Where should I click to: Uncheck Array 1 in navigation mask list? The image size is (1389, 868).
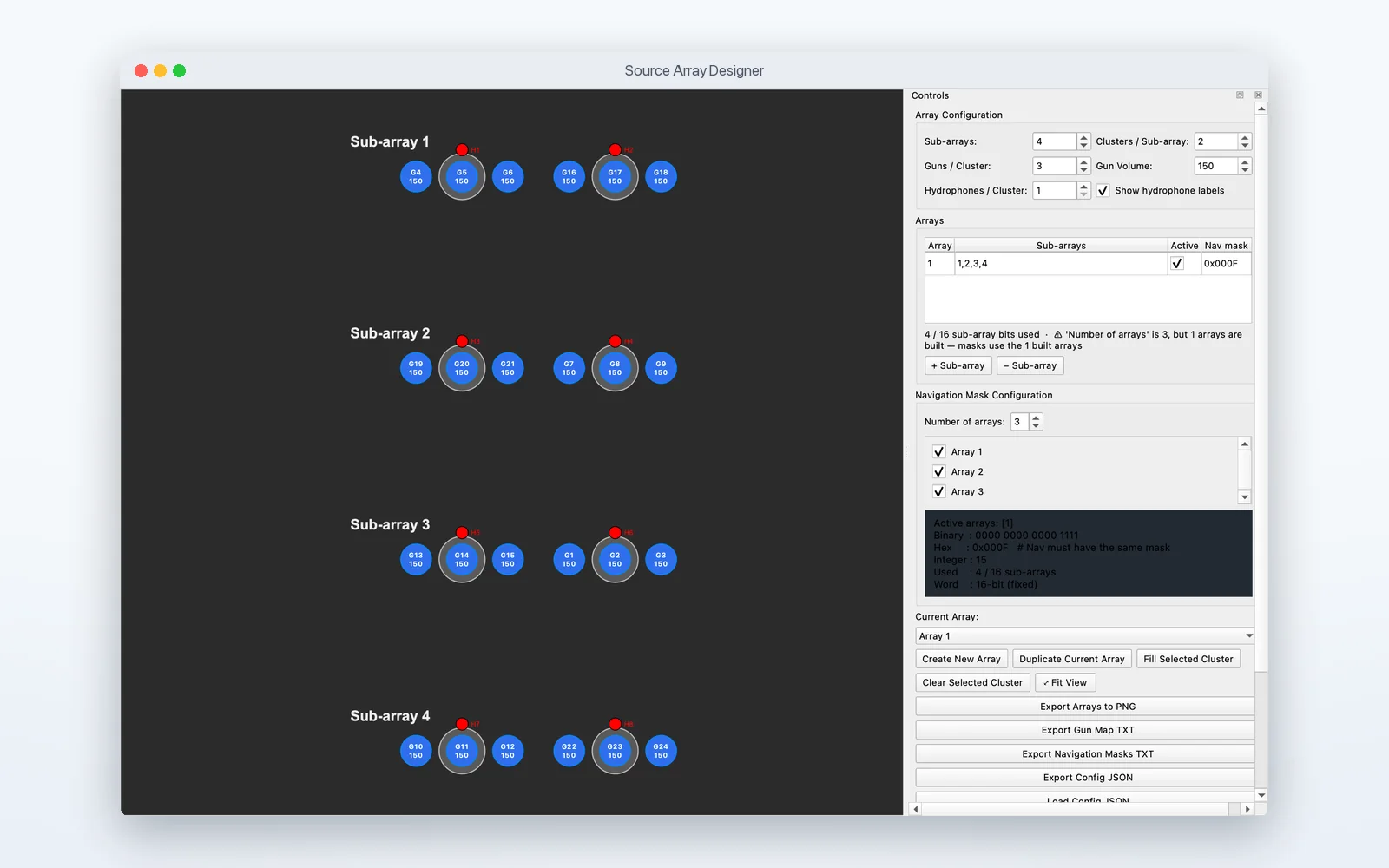(x=938, y=451)
